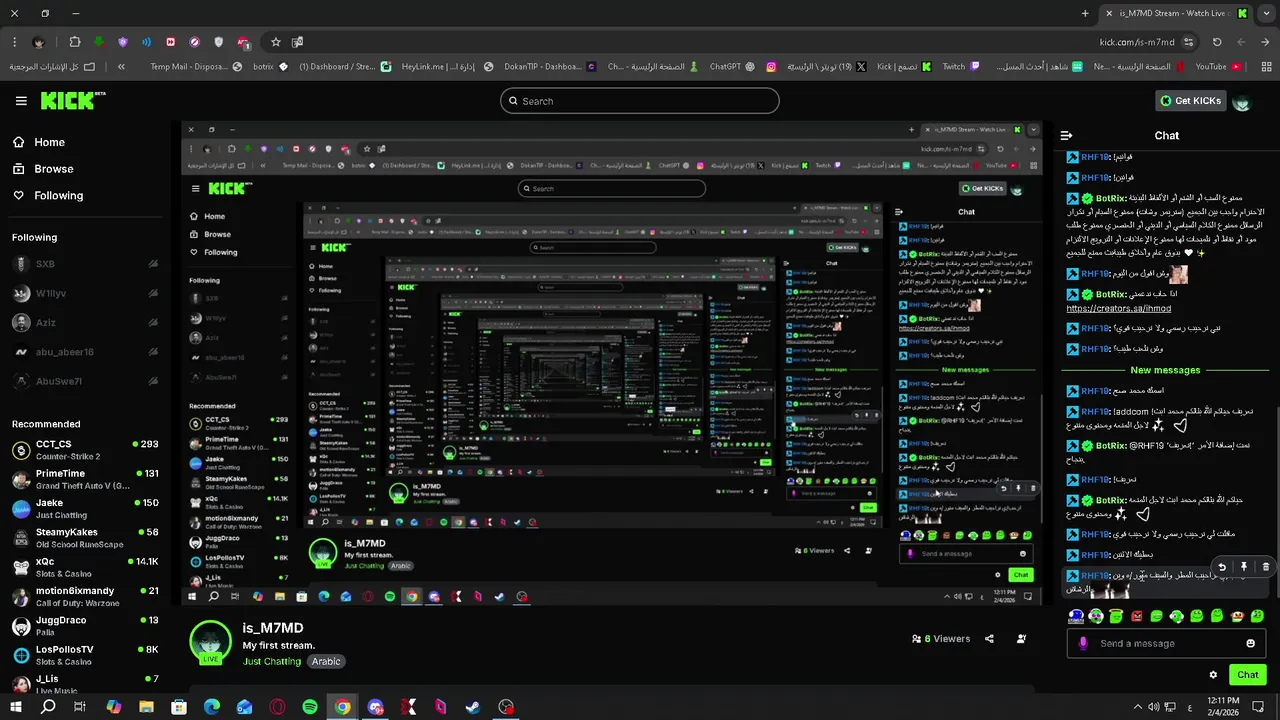Screen dimensions: 1280x720
Task: Open recommended channel LosPollosTV
Action: point(85,655)
